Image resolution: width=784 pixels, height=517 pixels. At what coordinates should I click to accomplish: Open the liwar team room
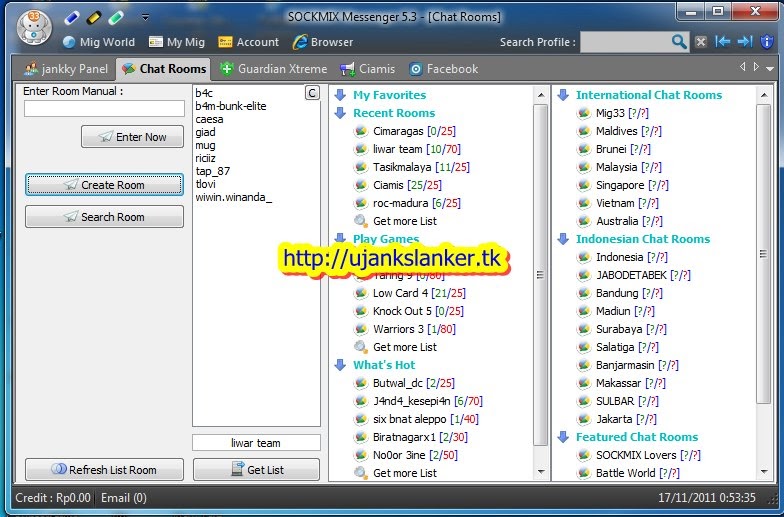(x=416, y=149)
